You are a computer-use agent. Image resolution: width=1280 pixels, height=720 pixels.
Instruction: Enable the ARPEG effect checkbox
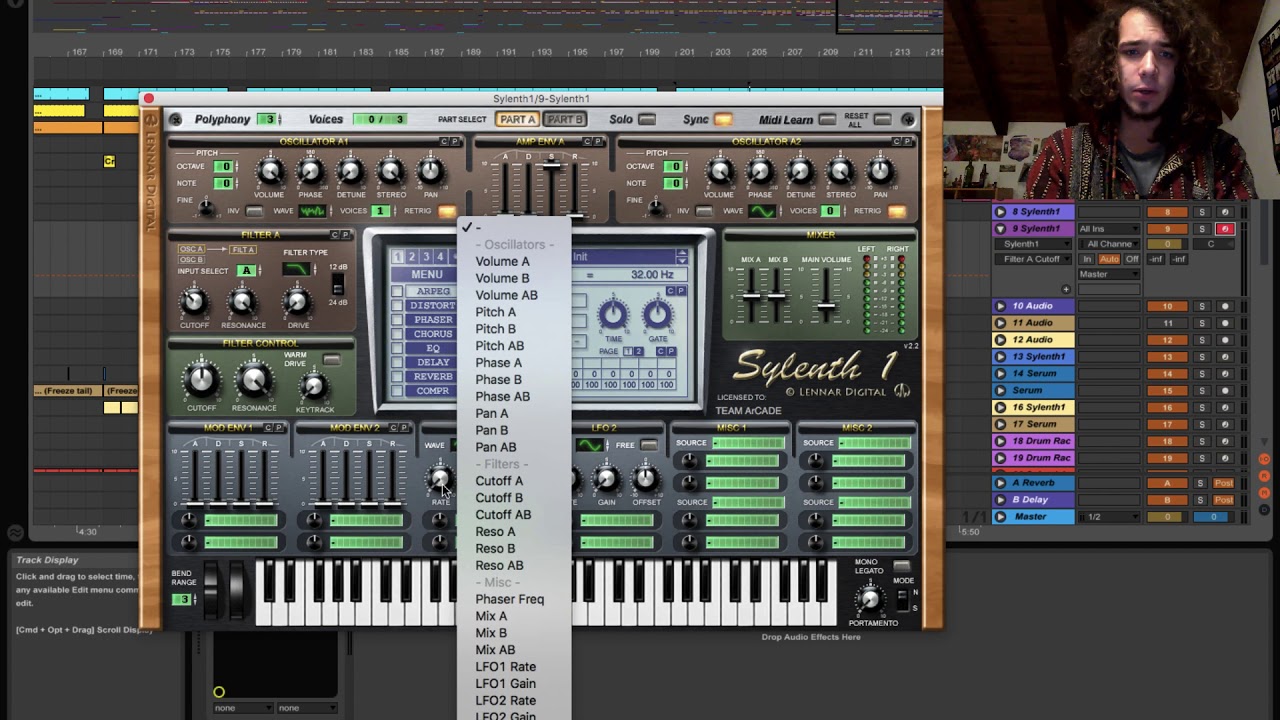point(397,292)
